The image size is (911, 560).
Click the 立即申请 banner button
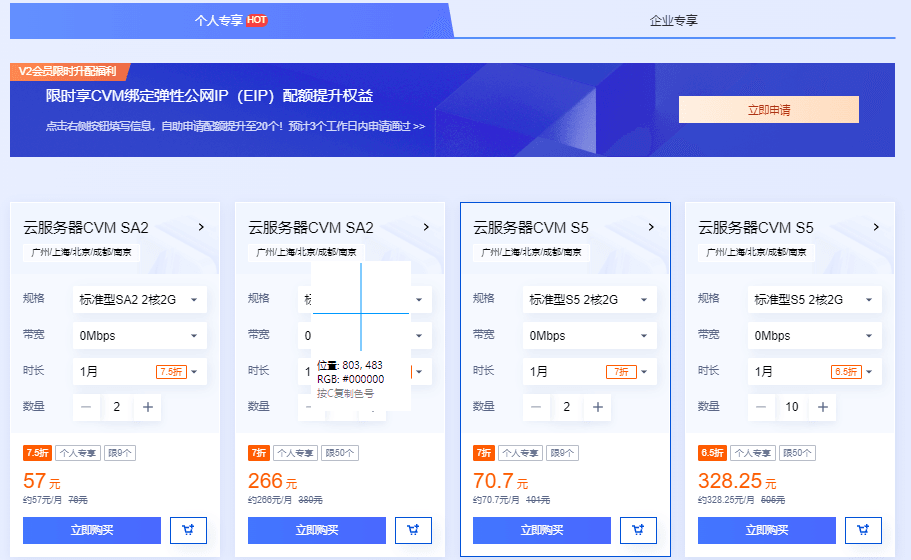coord(769,110)
